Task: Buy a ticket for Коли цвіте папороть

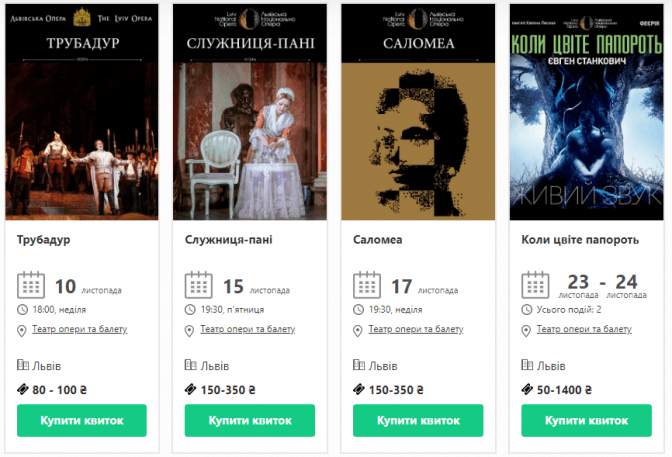Action: click(x=587, y=421)
